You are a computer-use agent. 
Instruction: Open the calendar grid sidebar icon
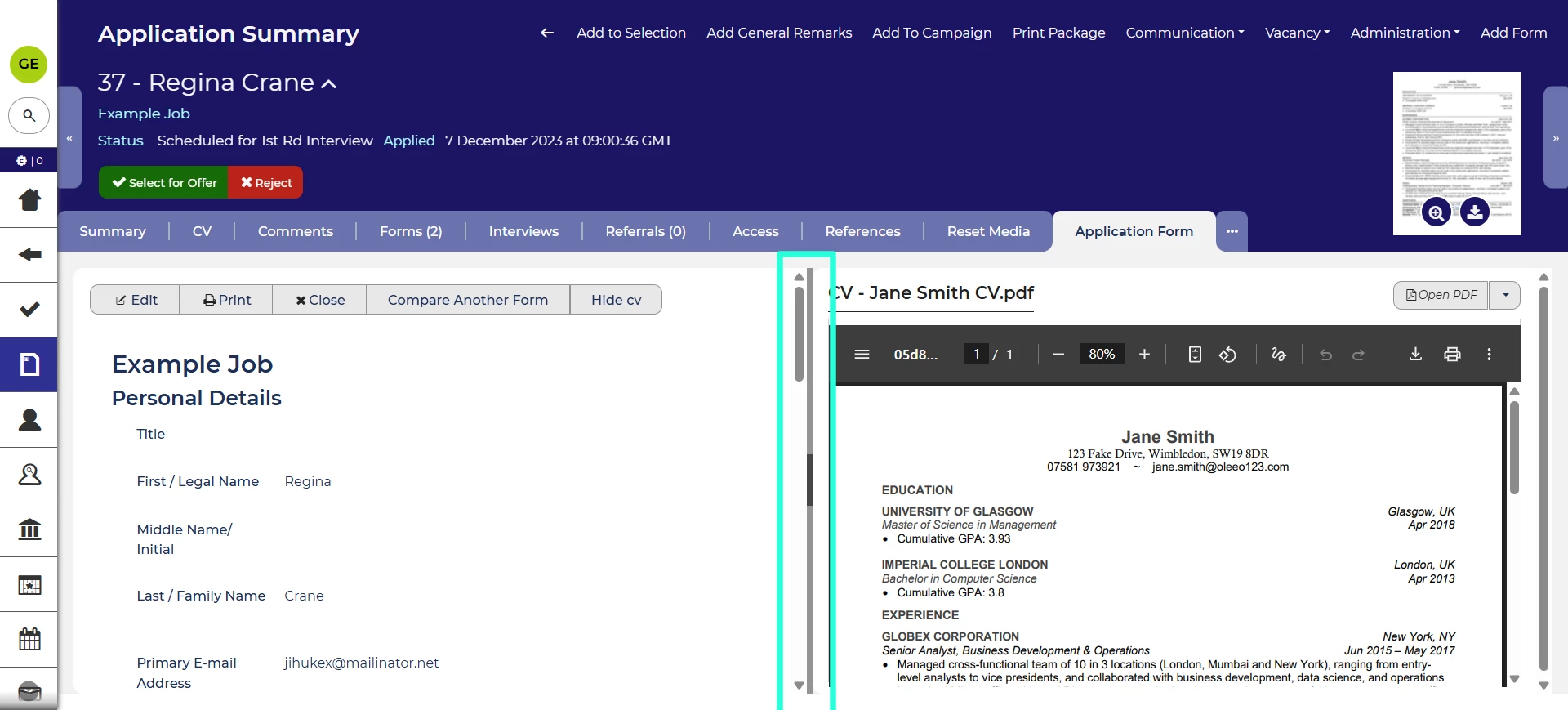[29, 639]
